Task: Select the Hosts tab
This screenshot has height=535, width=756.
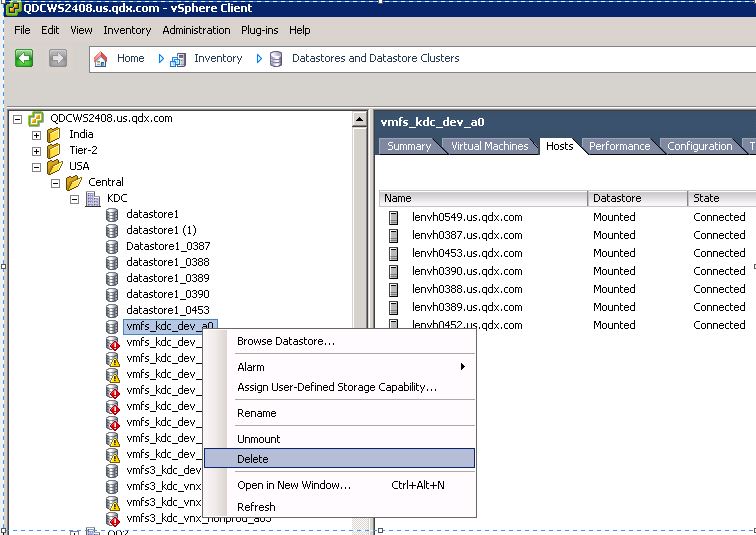Action: (559, 146)
